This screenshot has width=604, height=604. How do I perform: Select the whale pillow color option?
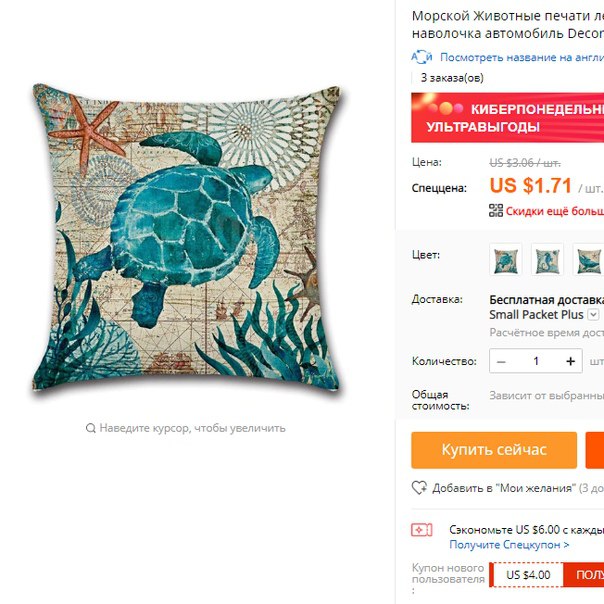click(x=589, y=260)
